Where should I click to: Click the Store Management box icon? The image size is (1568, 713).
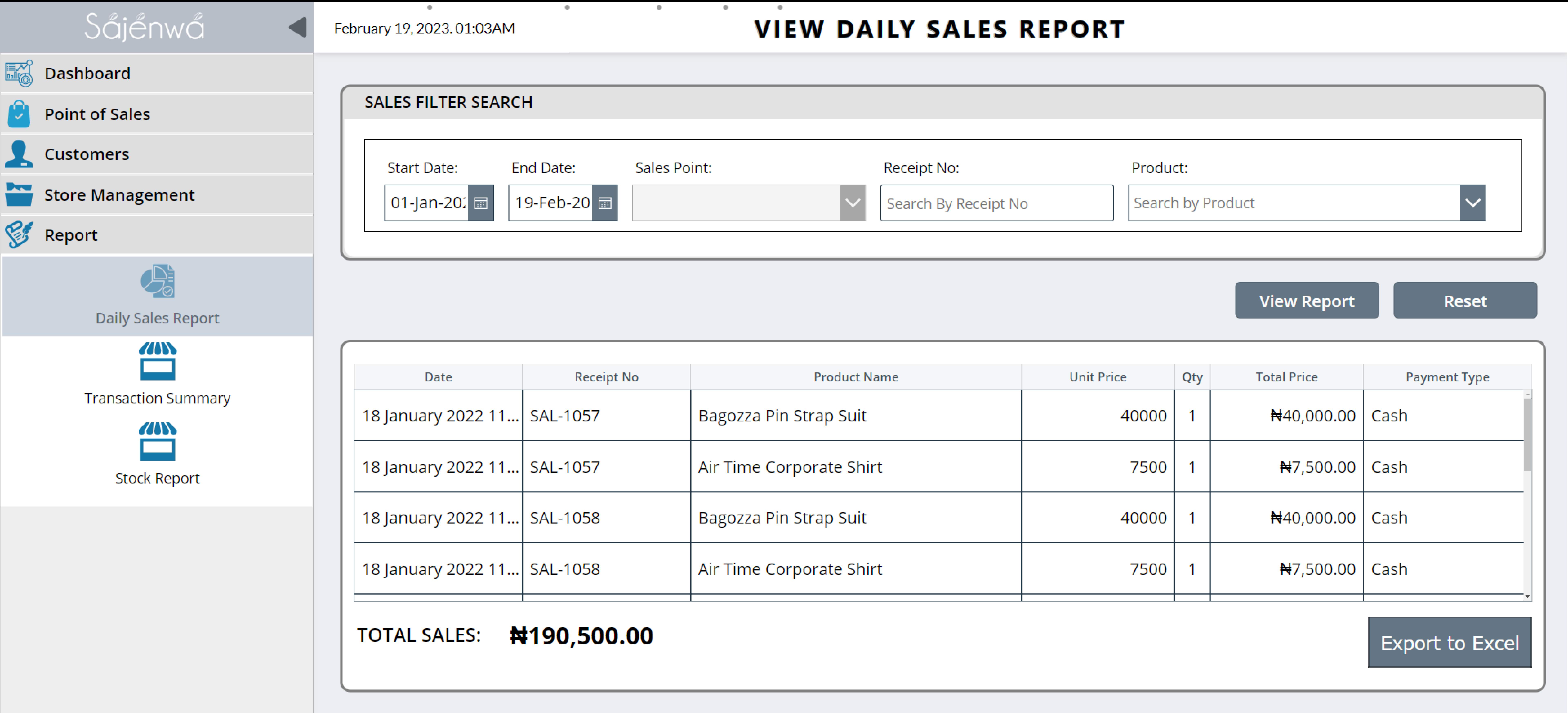point(19,195)
